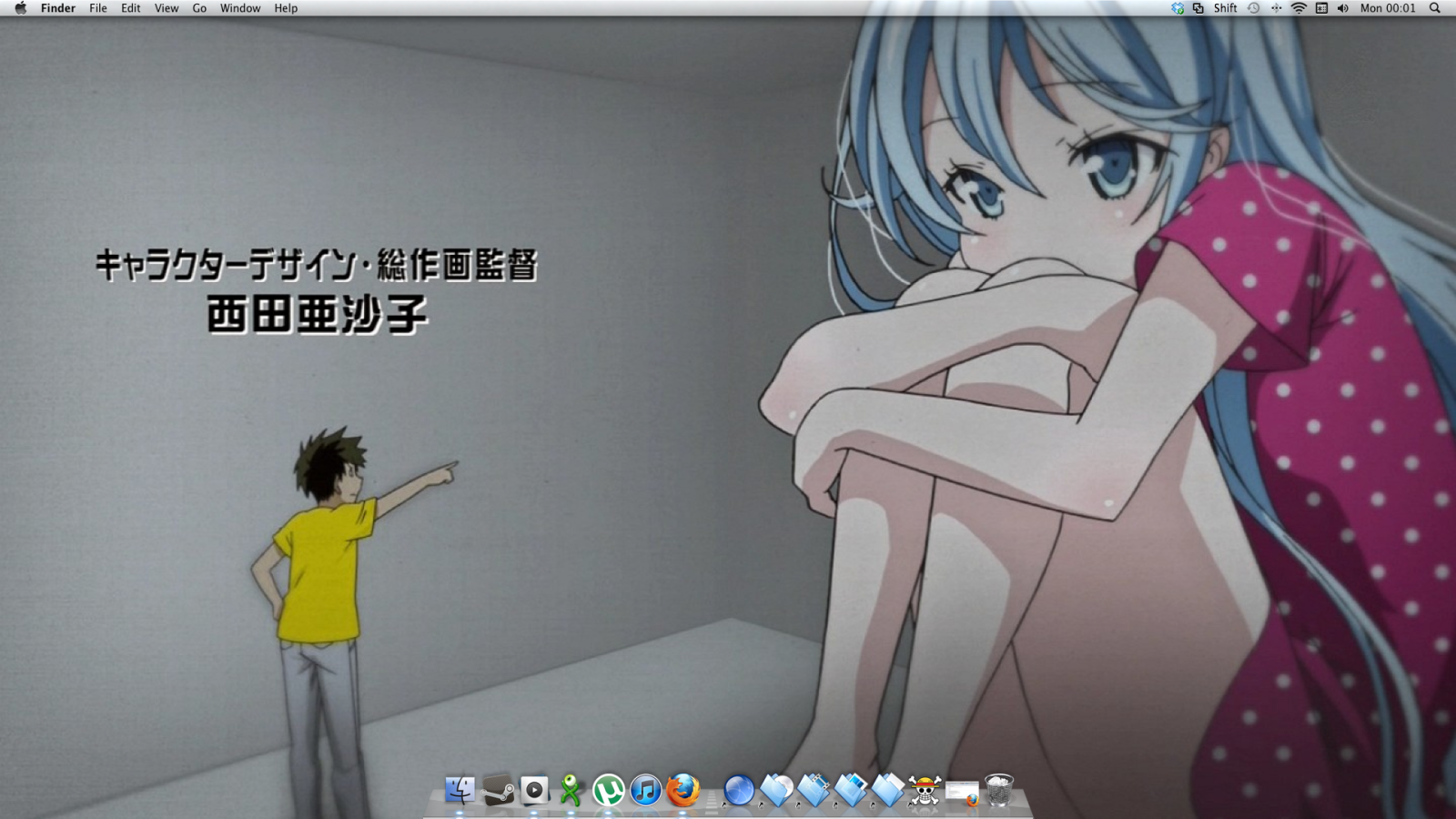This screenshot has width=1456, height=819.
Task: Click the overlapping windows menu bar icon
Action: pyautogui.click(x=1198, y=8)
